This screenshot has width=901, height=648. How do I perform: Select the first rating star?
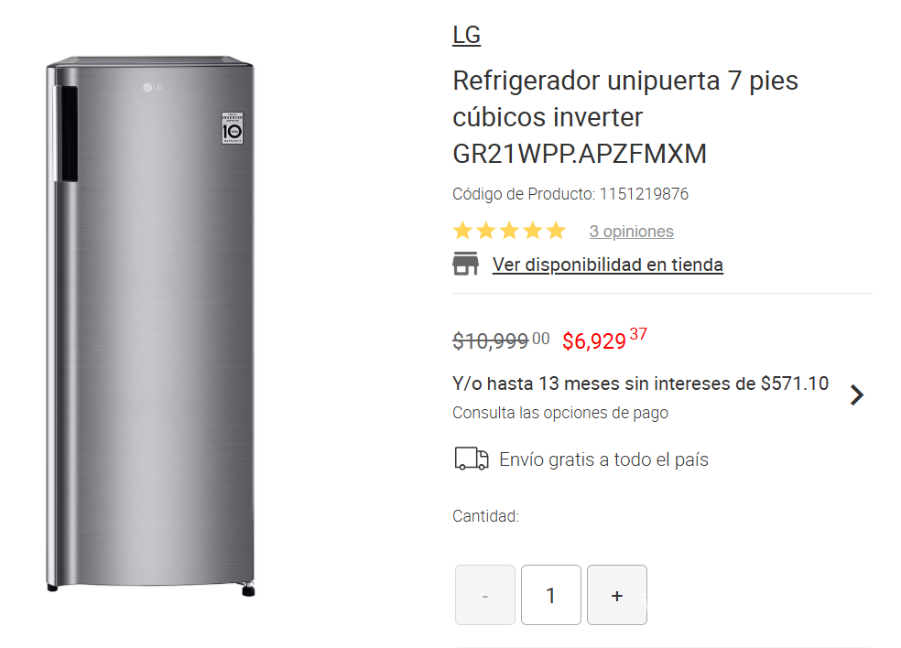click(462, 230)
